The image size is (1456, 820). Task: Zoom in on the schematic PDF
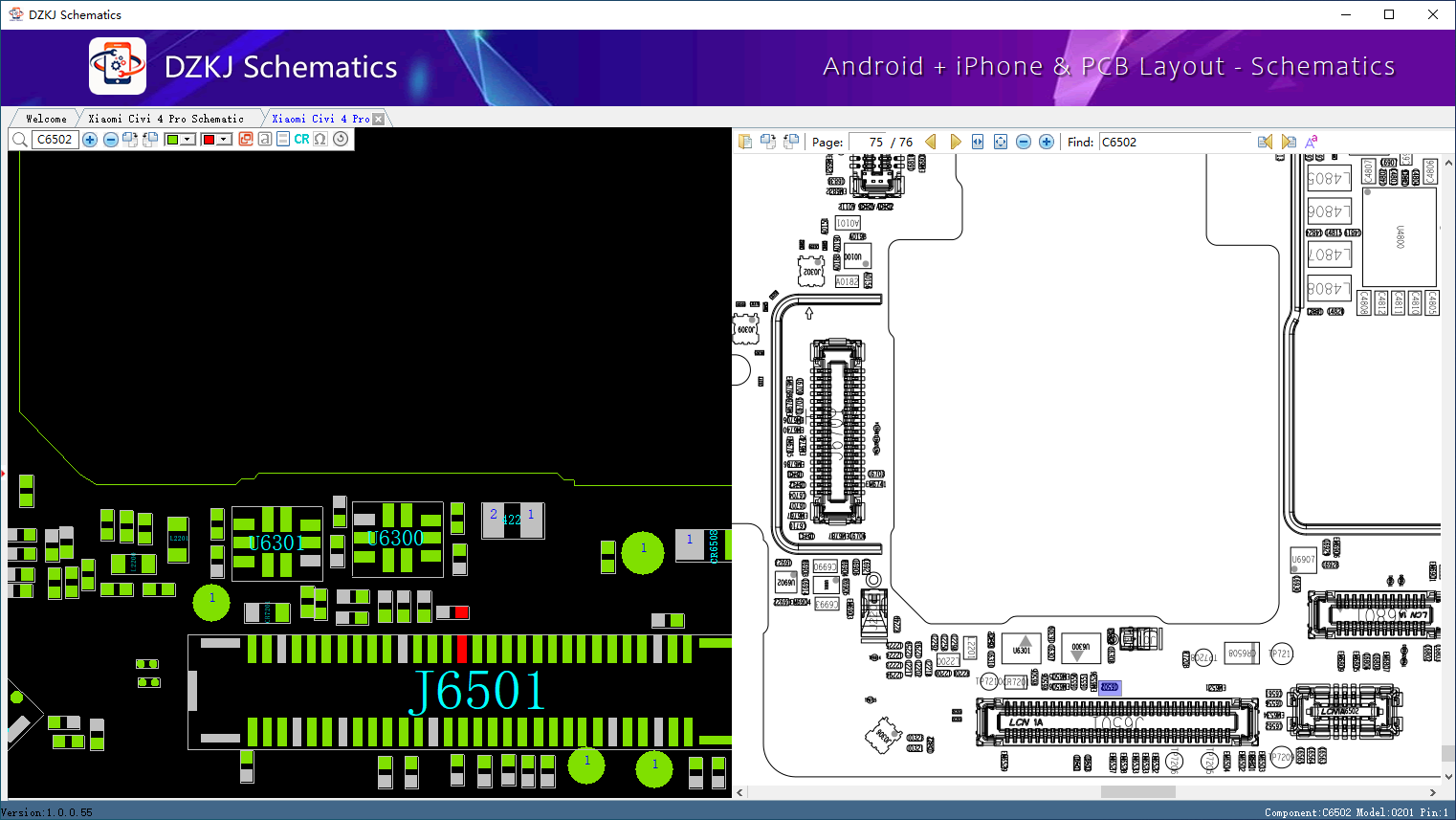tap(1047, 142)
